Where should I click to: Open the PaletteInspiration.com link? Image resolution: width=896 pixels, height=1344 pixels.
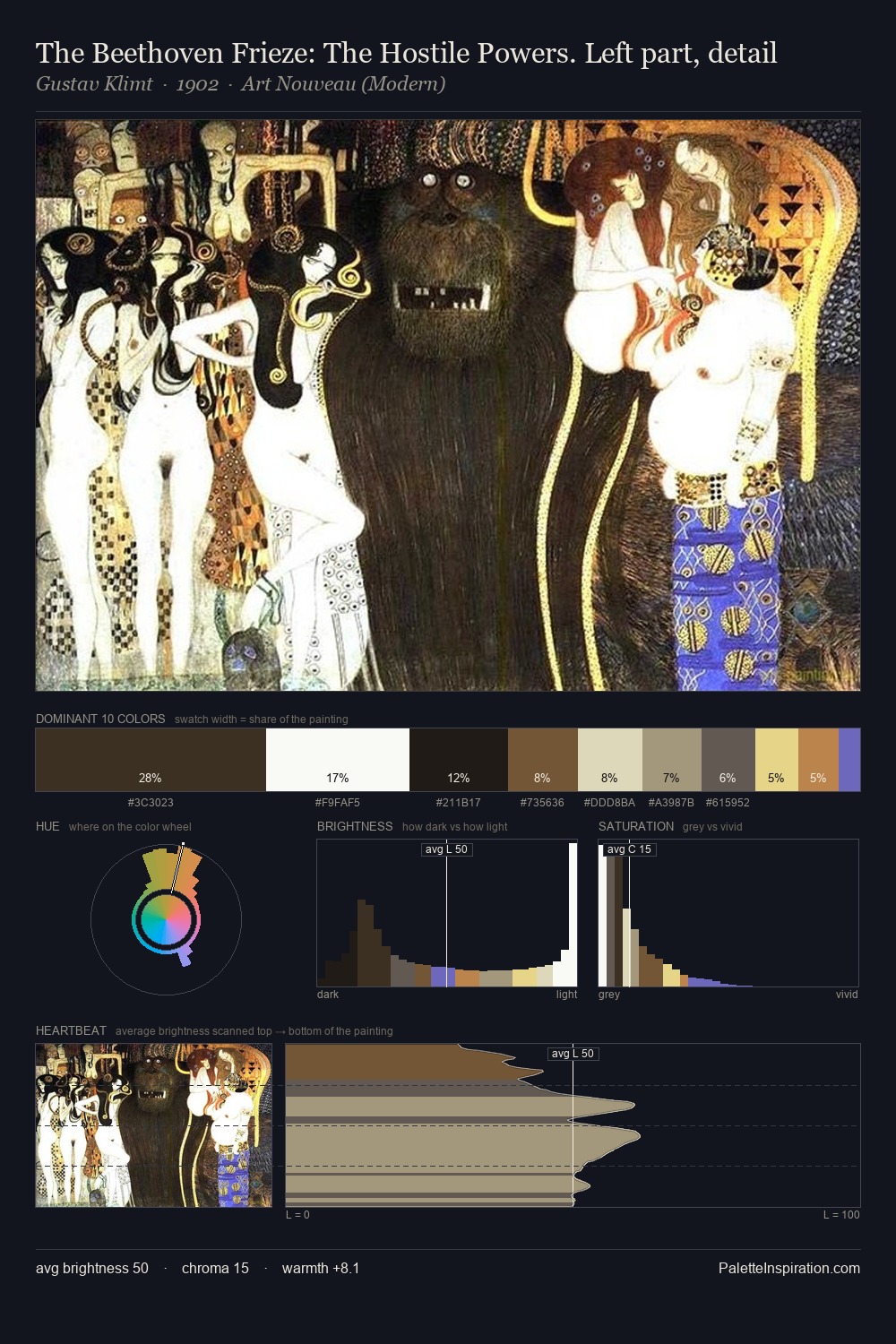[x=789, y=1268]
